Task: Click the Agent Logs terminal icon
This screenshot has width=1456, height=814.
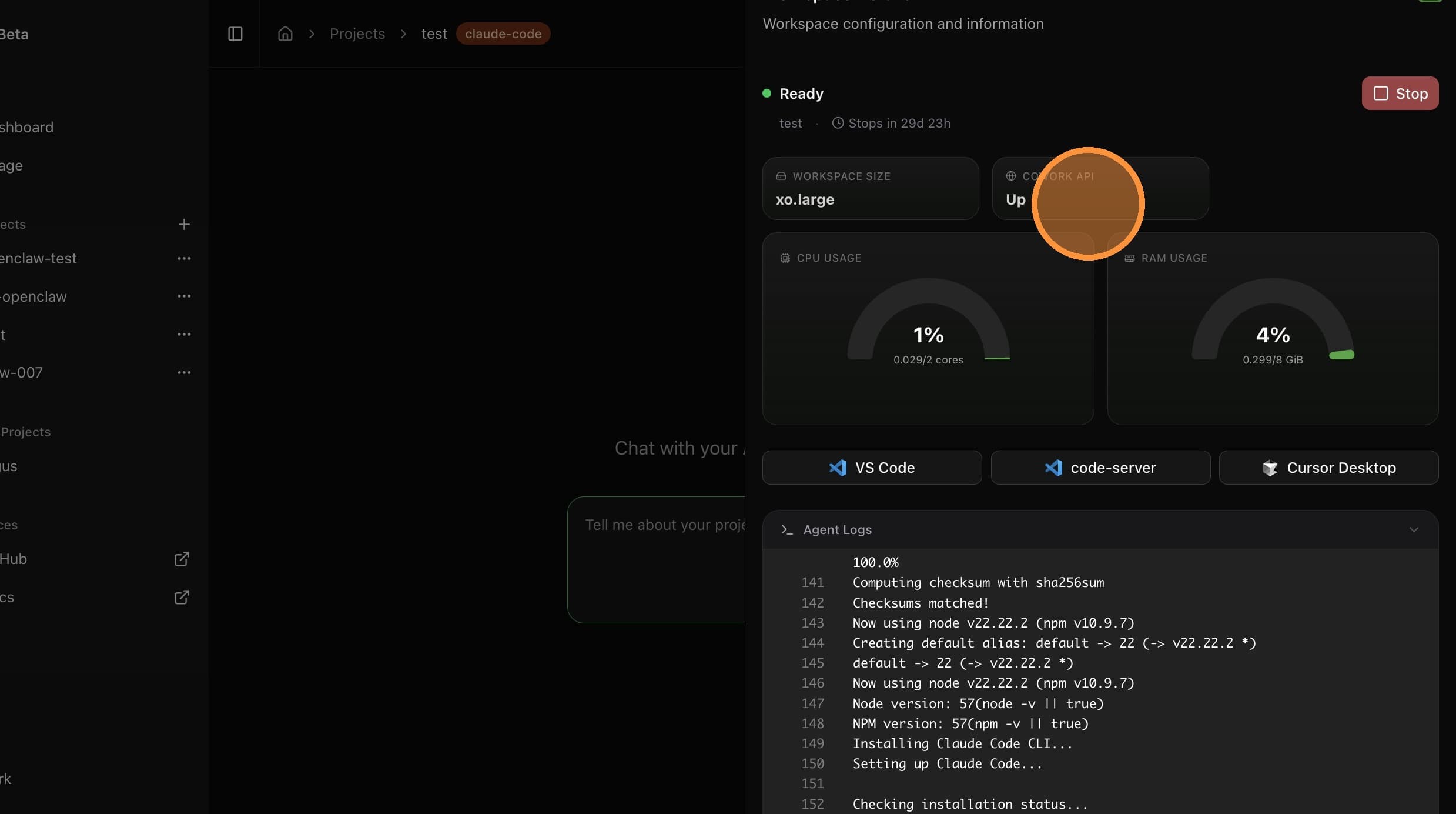Action: coord(786,529)
